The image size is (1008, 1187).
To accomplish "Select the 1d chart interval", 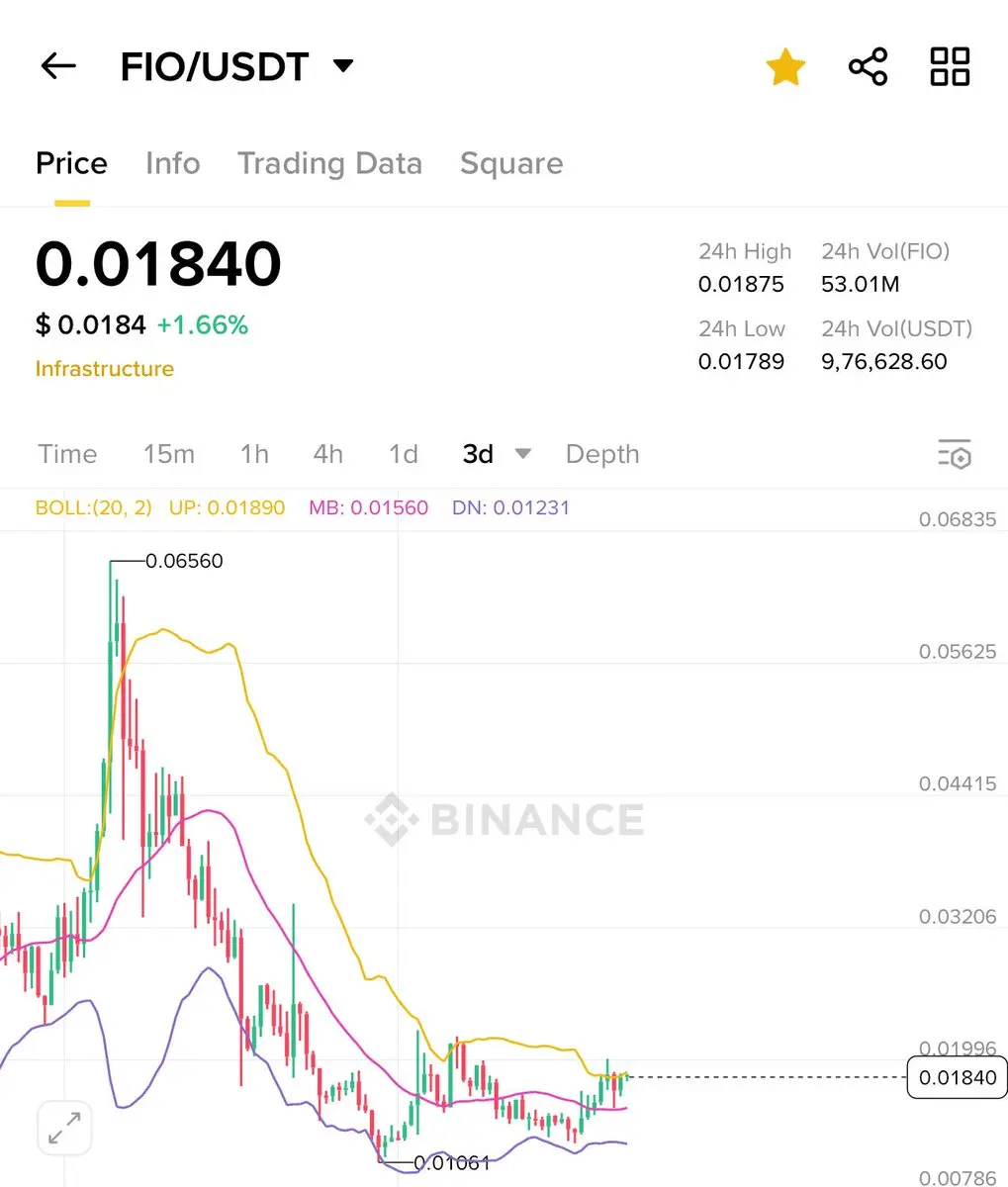I will click(404, 454).
